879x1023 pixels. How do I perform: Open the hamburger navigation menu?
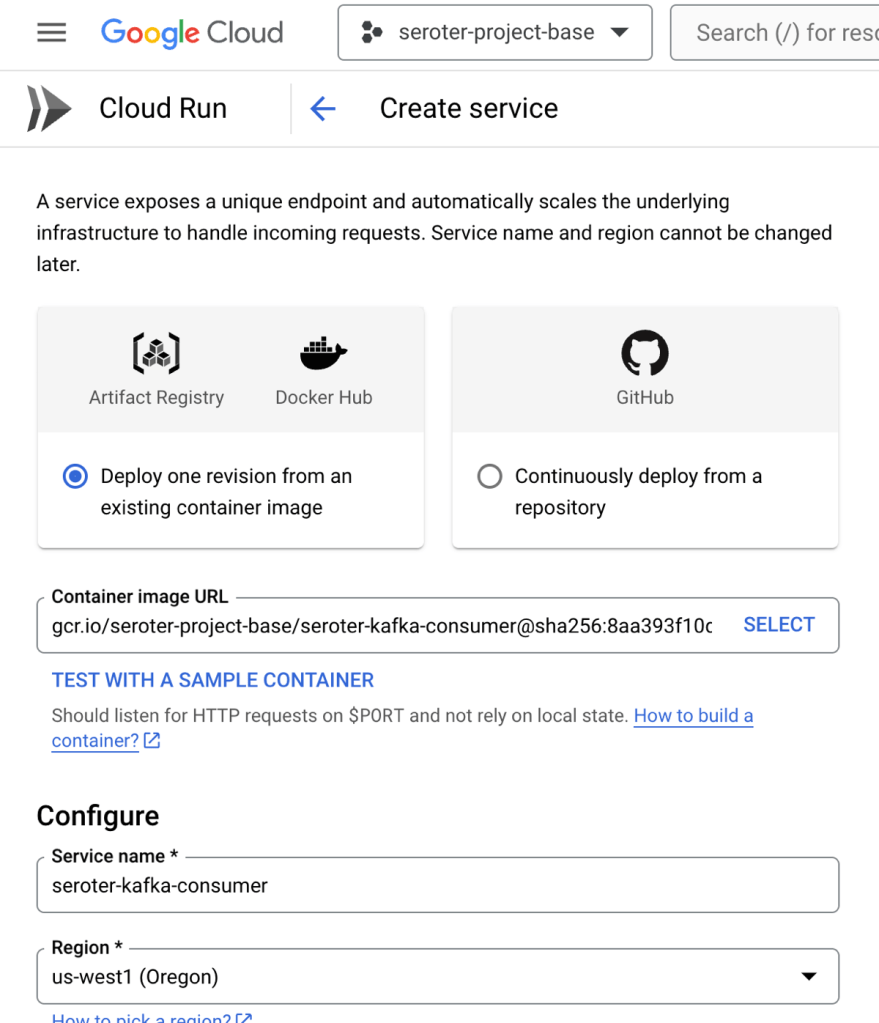point(51,33)
